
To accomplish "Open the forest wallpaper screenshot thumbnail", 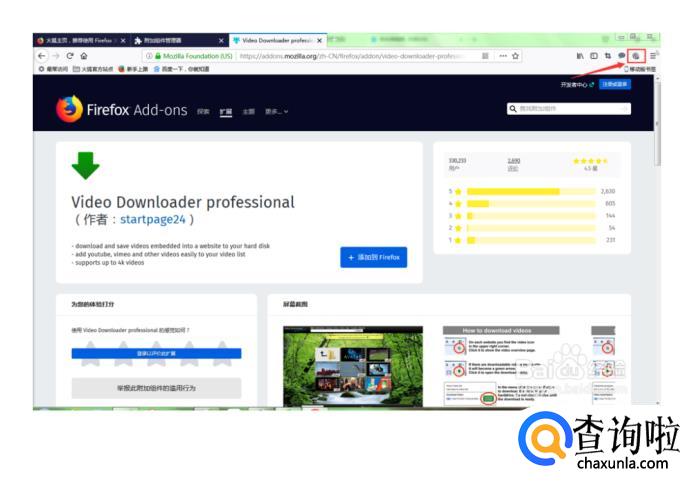I will point(353,366).
